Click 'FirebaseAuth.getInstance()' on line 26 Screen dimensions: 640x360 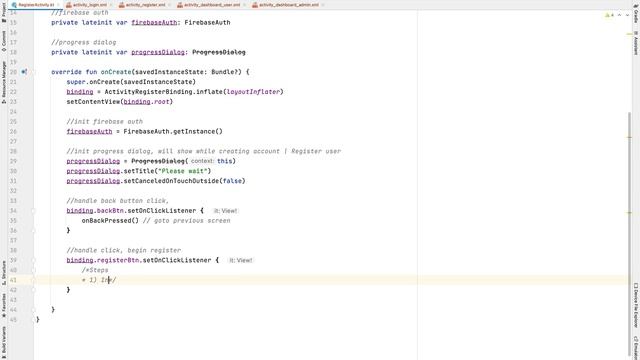[x=173, y=131]
